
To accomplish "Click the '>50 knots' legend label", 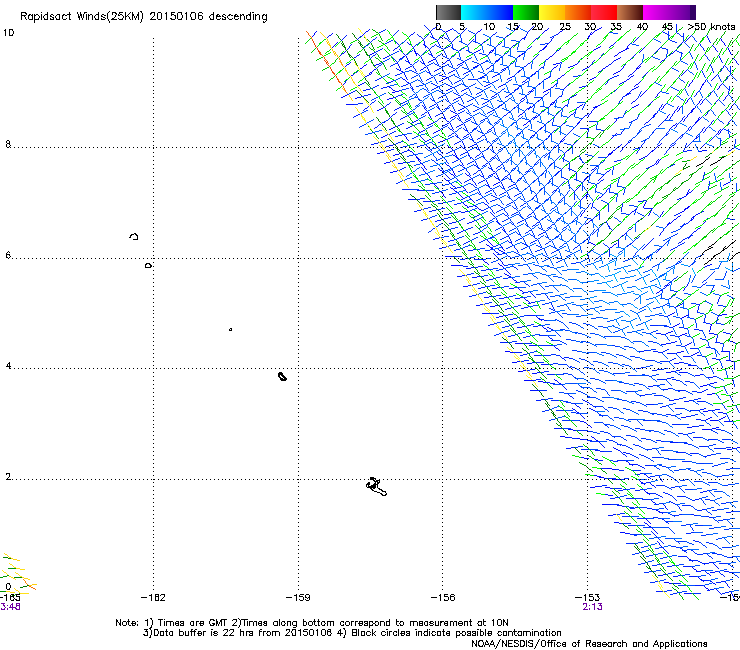I will click(711, 27).
